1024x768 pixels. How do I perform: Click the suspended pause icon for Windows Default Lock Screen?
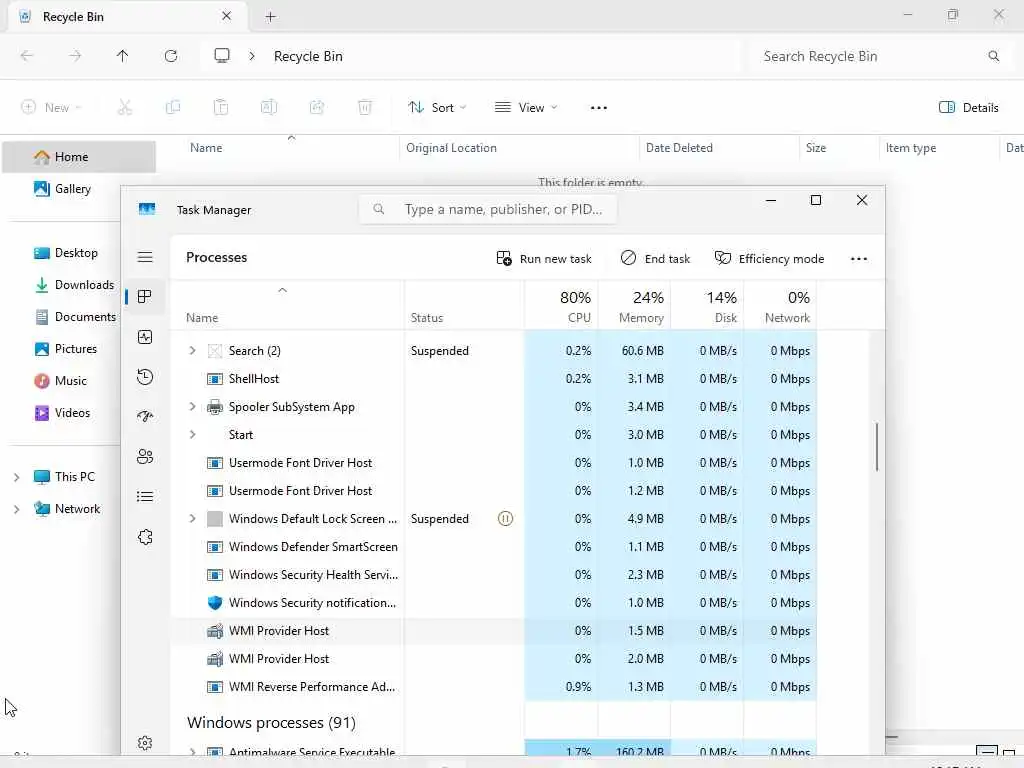[x=505, y=519]
